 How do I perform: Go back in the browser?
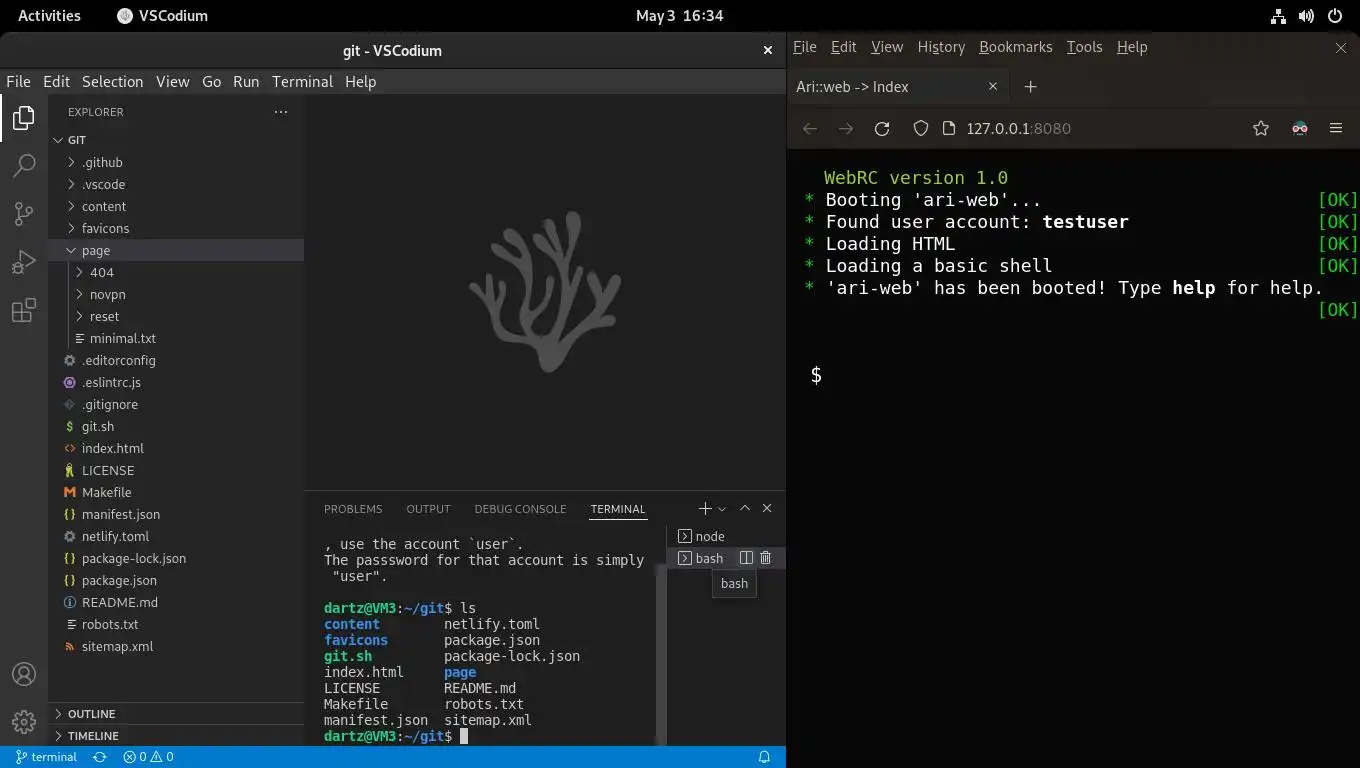pyautogui.click(x=810, y=128)
